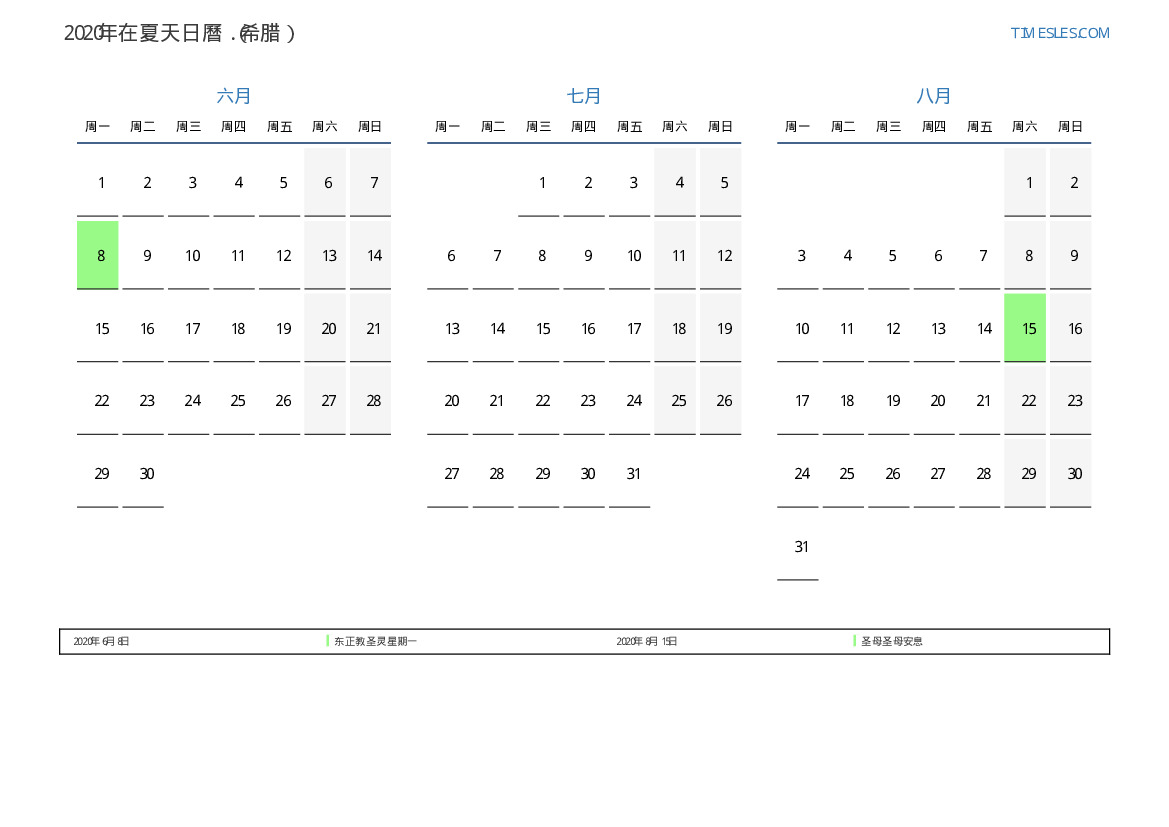Select June 27 shaded Saturday cell
This screenshot has height=827, width=1169.
point(325,400)
